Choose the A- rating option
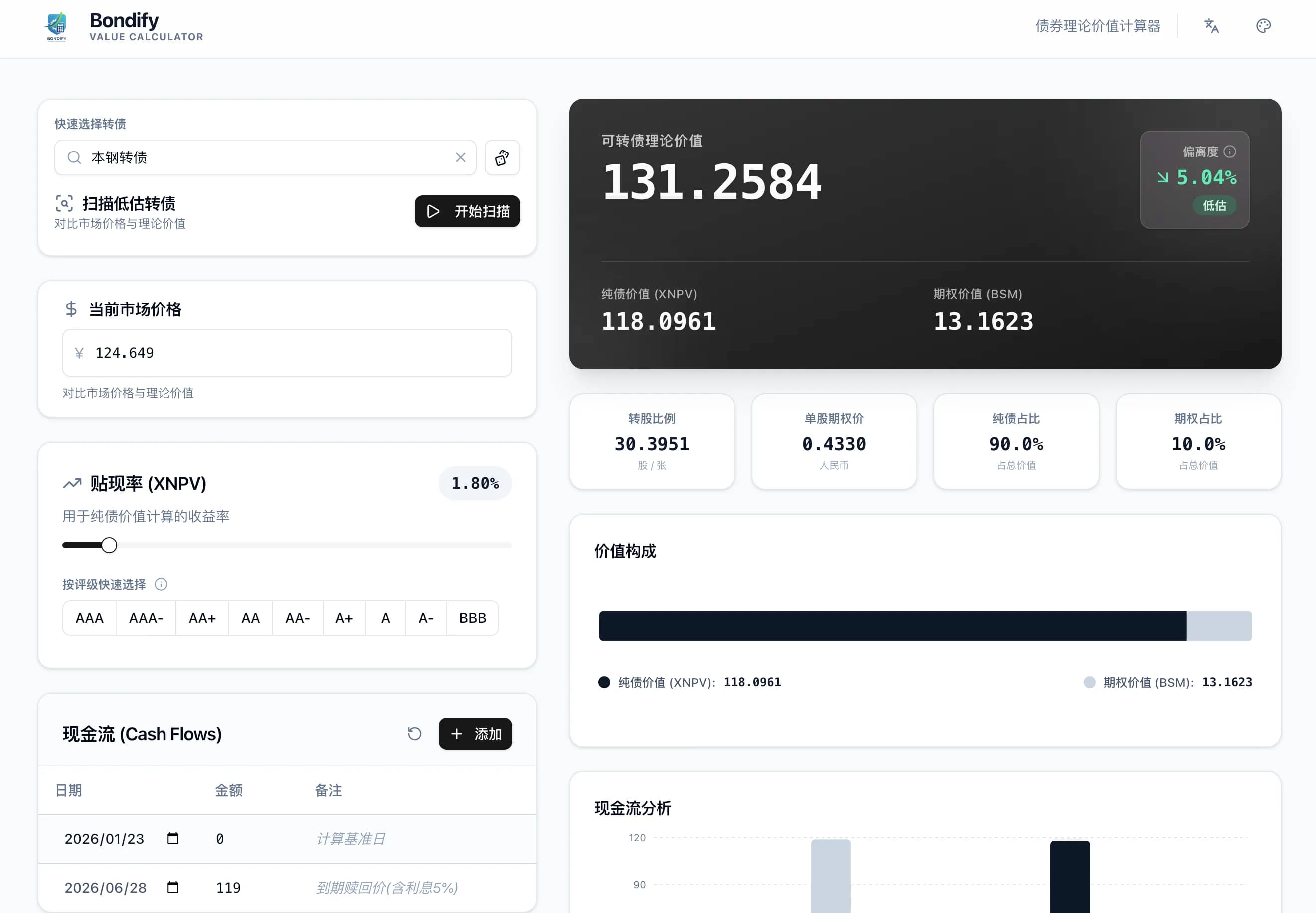The width and height of the screenshot is (1316, 913). point(426,618)
